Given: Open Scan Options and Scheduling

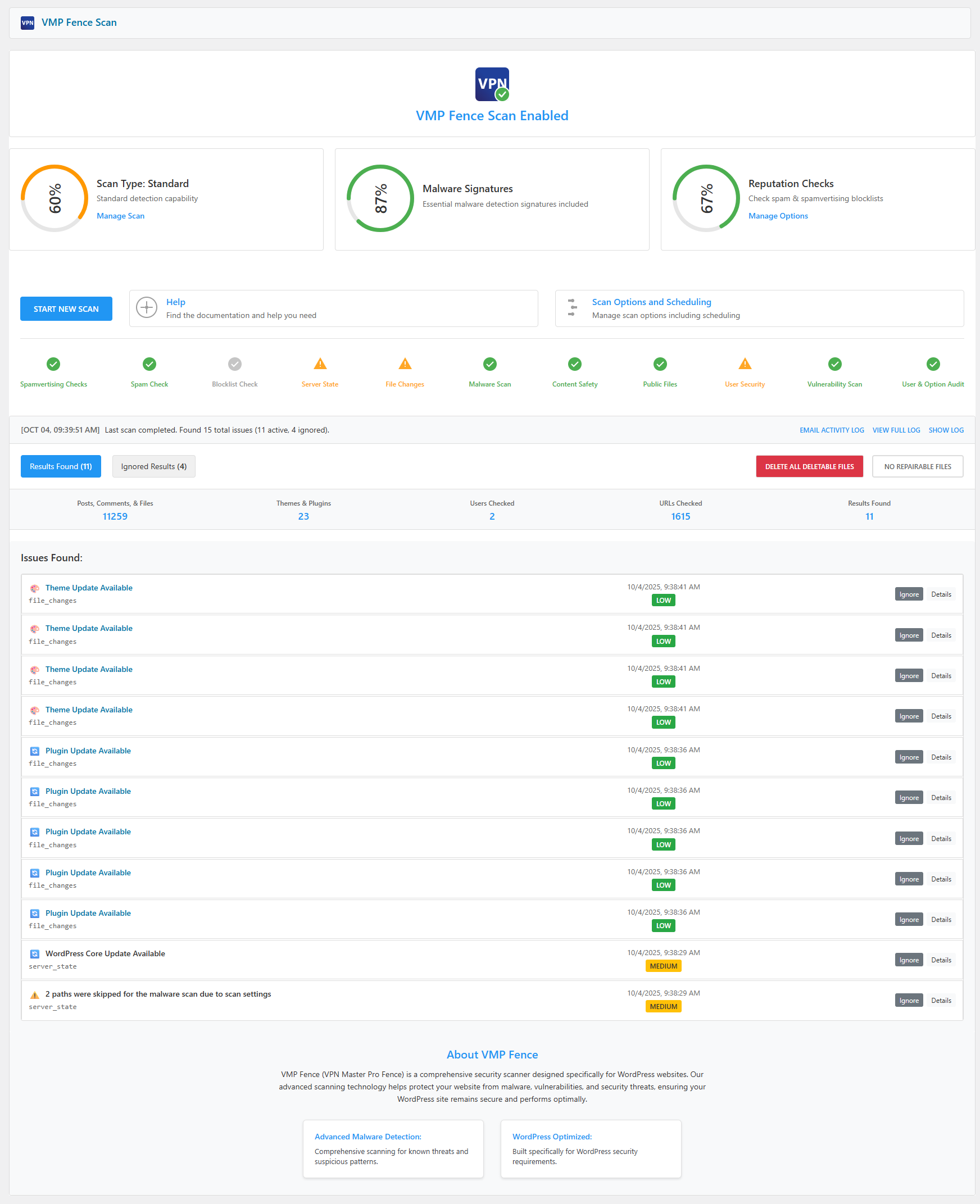Looking at the screenshot, I should click(651, 302).
